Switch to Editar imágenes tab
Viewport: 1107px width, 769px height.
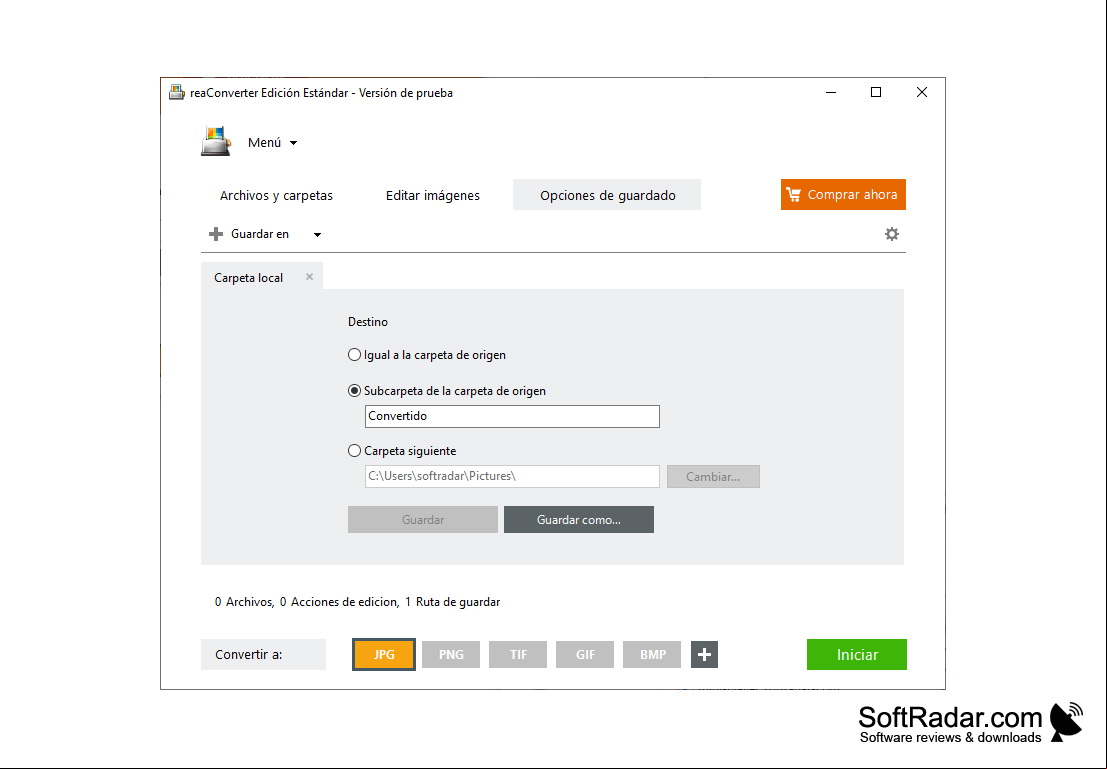point(433,196)
